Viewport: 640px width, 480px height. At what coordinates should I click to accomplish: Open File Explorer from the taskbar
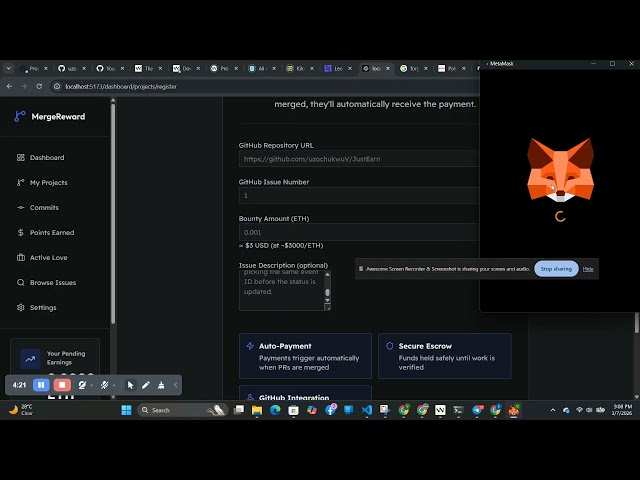[257, 410]
